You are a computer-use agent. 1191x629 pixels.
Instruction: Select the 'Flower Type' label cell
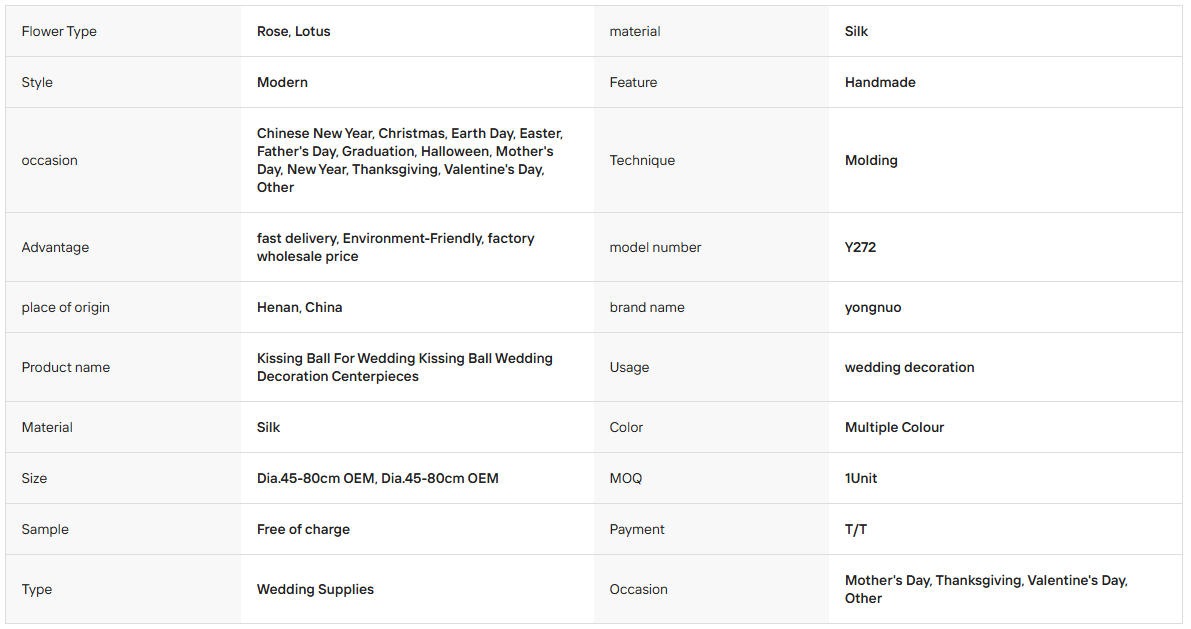[x=123, y=31]
